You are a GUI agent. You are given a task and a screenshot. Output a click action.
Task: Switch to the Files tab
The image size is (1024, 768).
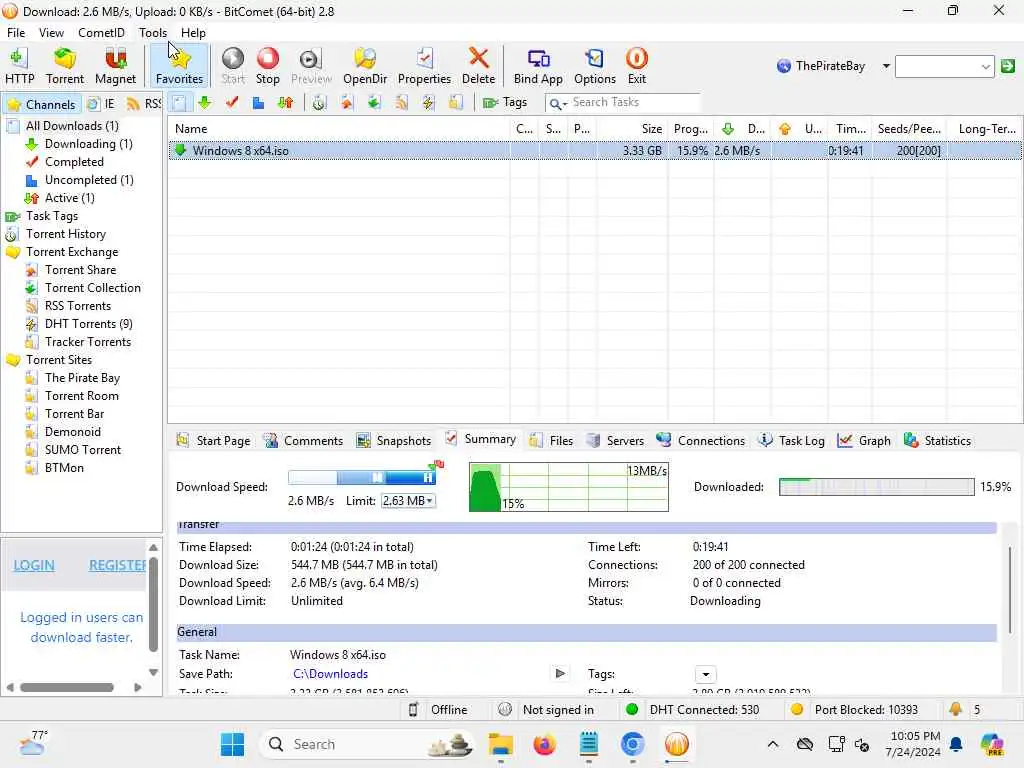tap(552, 441)
